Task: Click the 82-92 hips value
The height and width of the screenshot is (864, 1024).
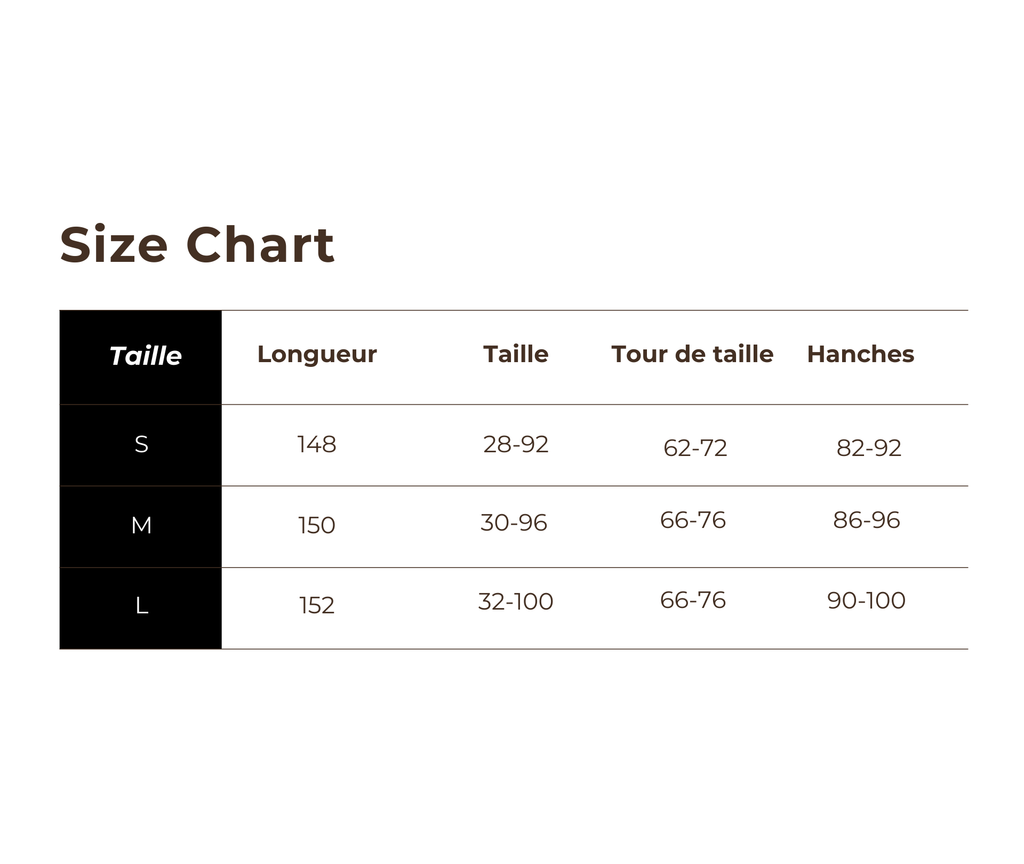Action: [869, 448]
